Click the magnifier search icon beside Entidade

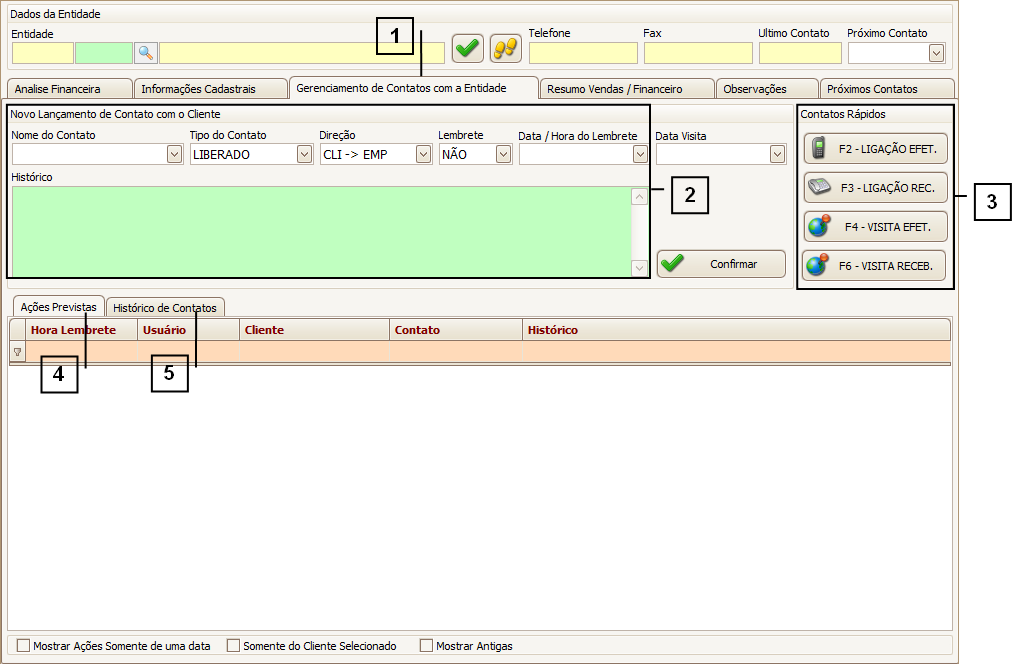[x=146, y=53]
